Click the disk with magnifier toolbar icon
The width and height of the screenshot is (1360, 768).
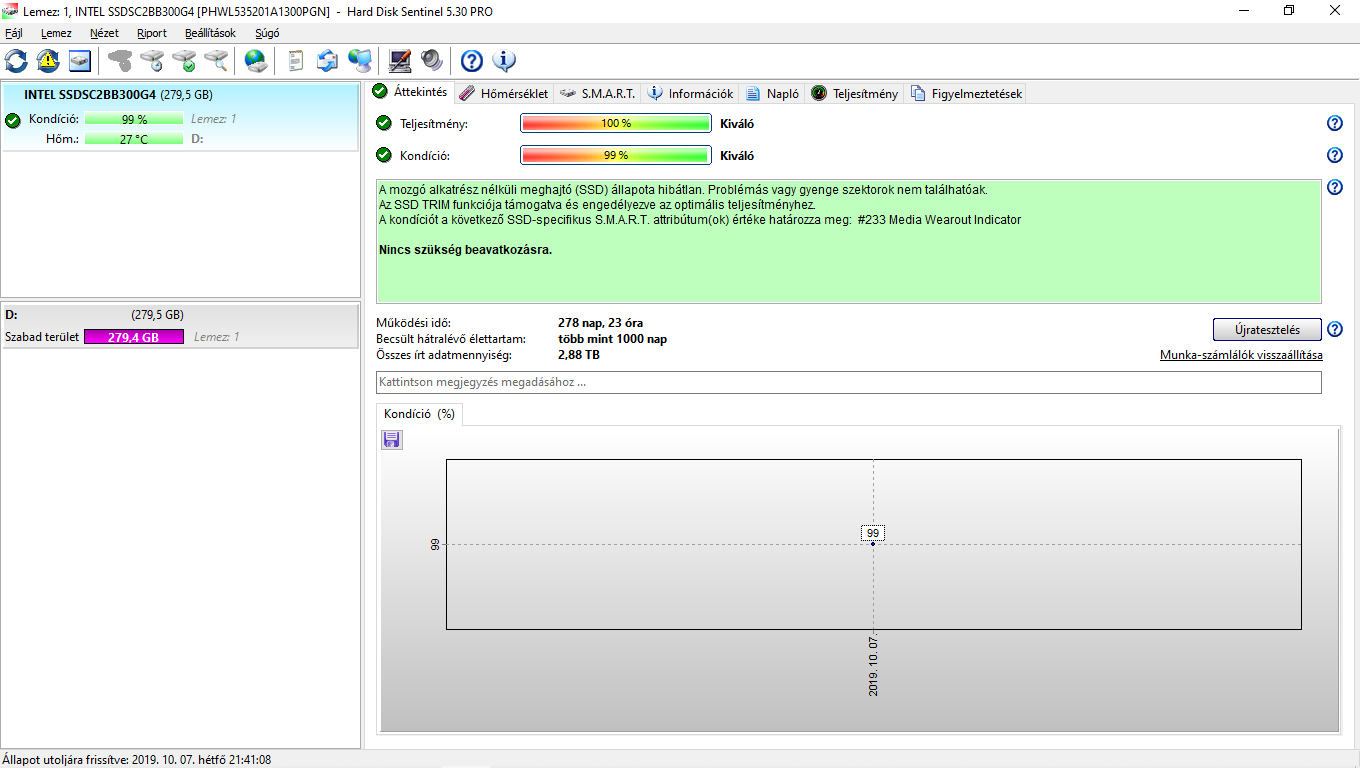(x=216, y=61)
